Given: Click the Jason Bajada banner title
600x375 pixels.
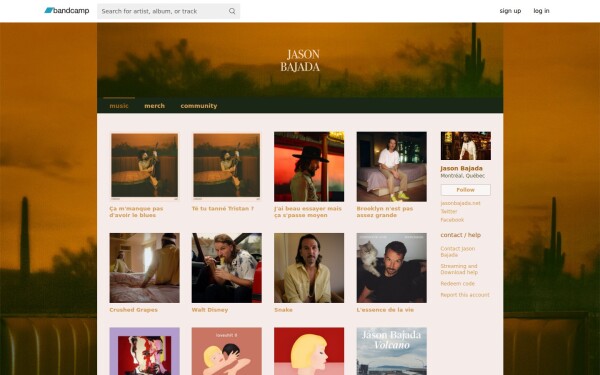Looking at the screenshot, I should click(300, 60).
